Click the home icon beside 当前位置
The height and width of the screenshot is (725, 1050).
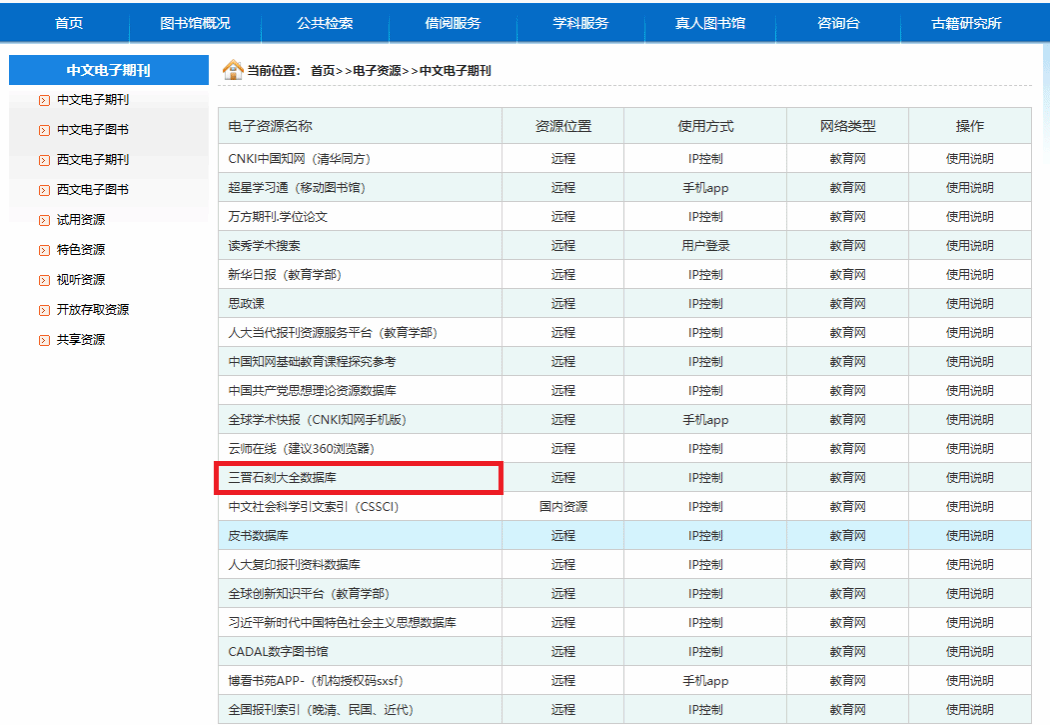pyautogui.click(x=232, y=70)
